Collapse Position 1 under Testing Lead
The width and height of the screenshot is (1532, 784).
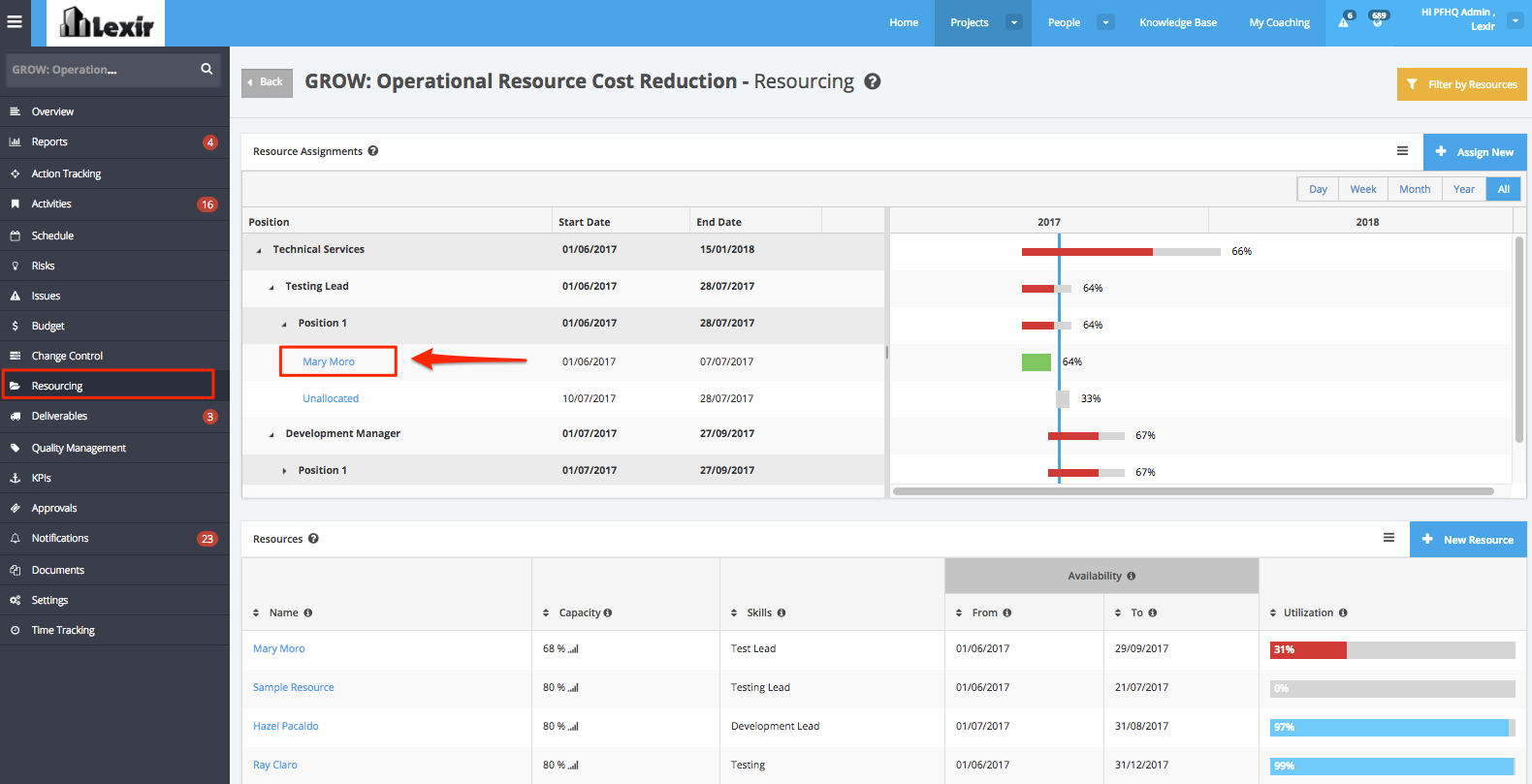coord(284,324)
